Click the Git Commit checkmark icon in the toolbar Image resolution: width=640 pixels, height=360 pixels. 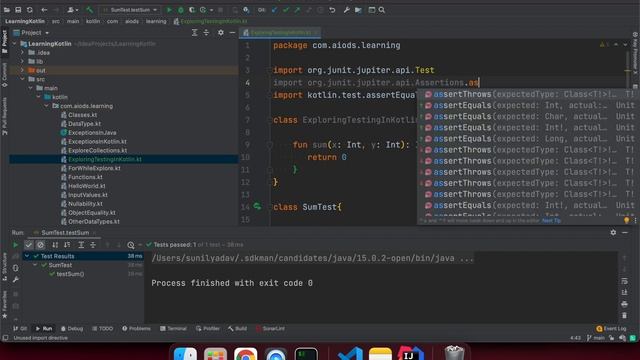[286, 10]
